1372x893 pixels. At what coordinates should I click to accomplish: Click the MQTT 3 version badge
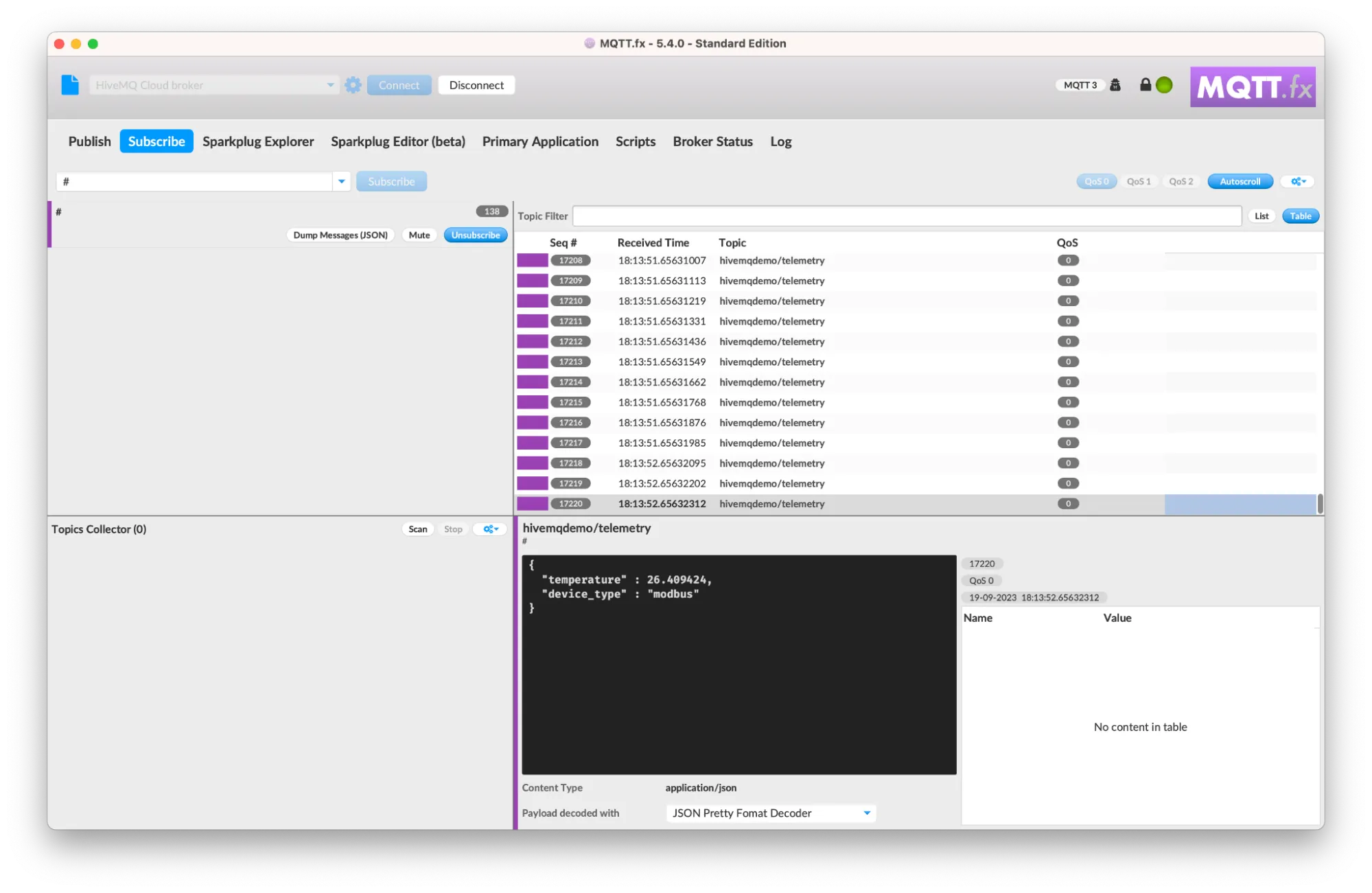click(x=1080, y=85)
